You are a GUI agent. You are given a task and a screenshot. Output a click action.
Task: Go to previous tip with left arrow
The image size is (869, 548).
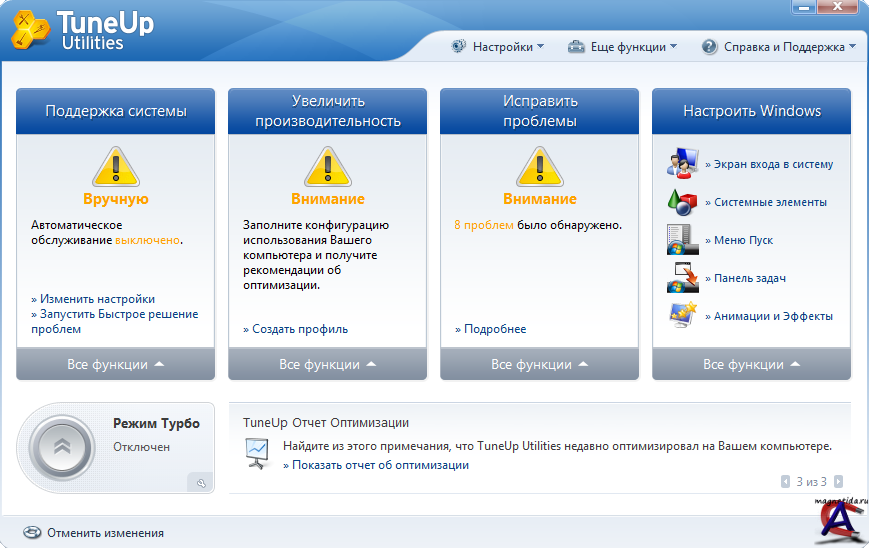click(x=786, y=482)
